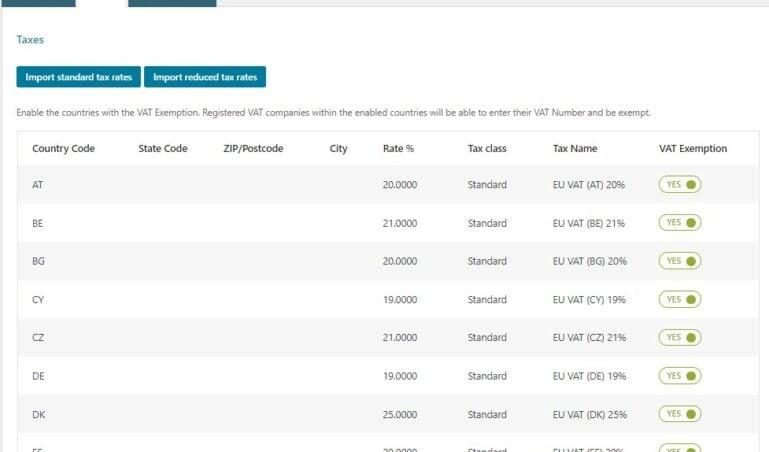Image resolution: width=769 pixels, height=452 pixels.
Task: Click the DE country code cell
Action: click(x=38, y=376)
